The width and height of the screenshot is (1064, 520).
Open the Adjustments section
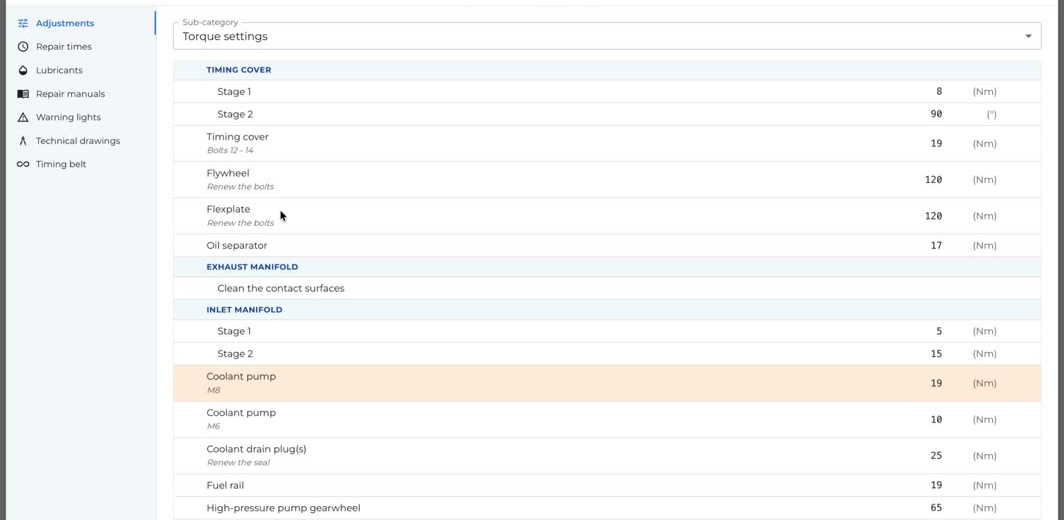click(81, 23)
